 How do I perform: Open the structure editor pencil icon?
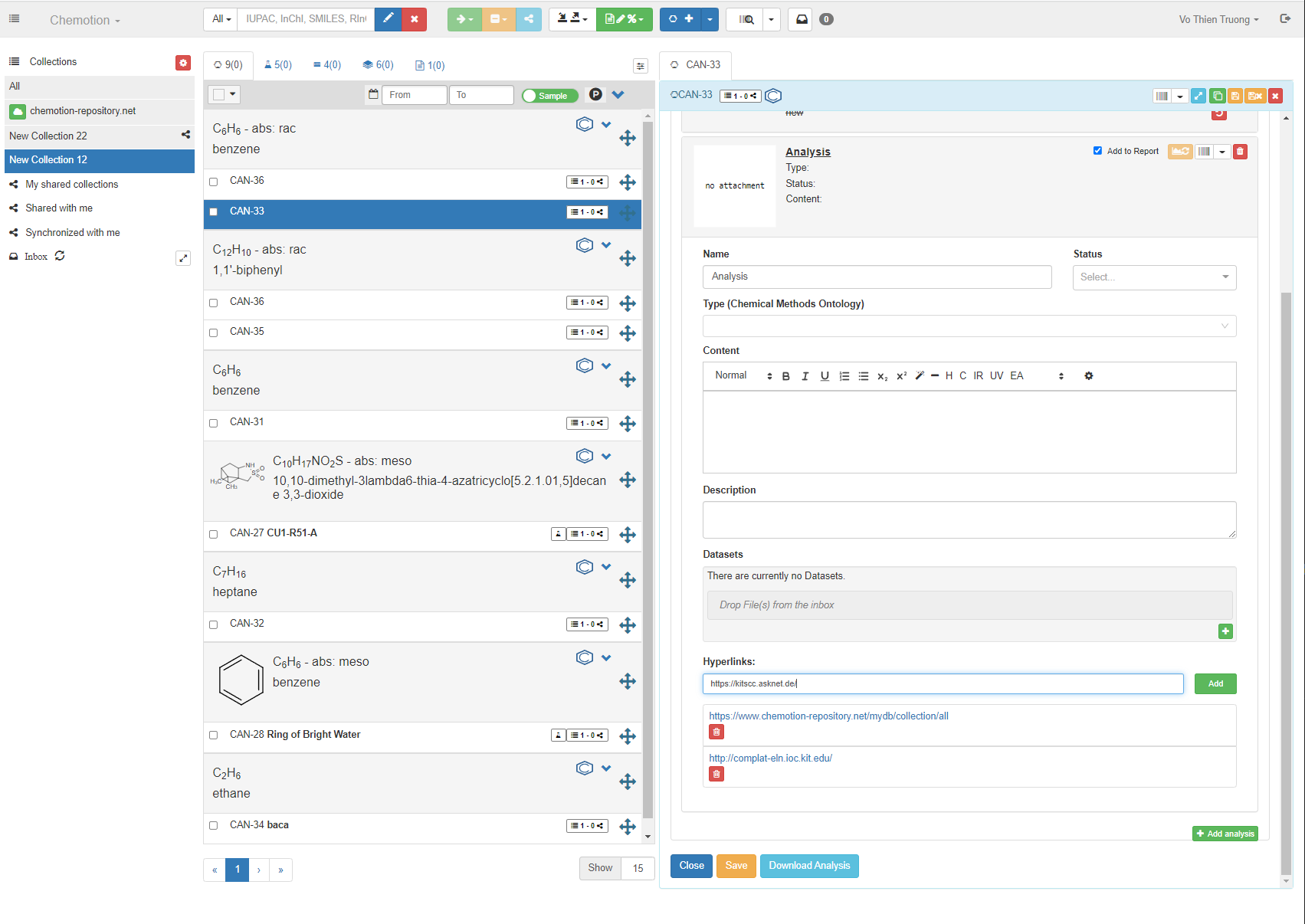point(388,19)
